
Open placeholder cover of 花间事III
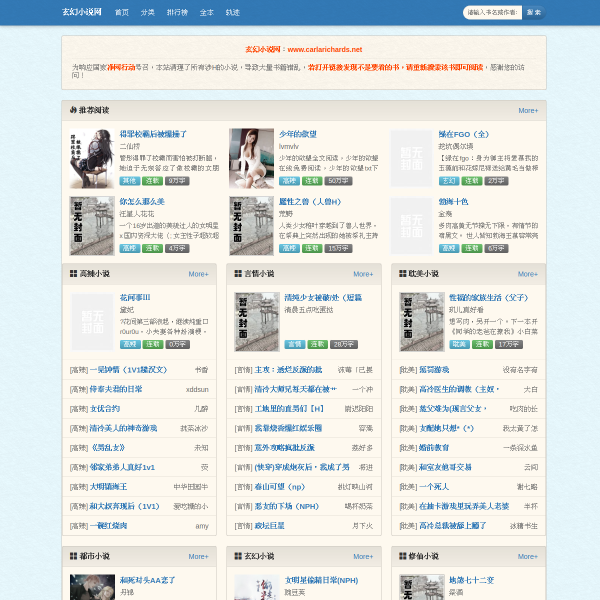click(x=93, y=322)
